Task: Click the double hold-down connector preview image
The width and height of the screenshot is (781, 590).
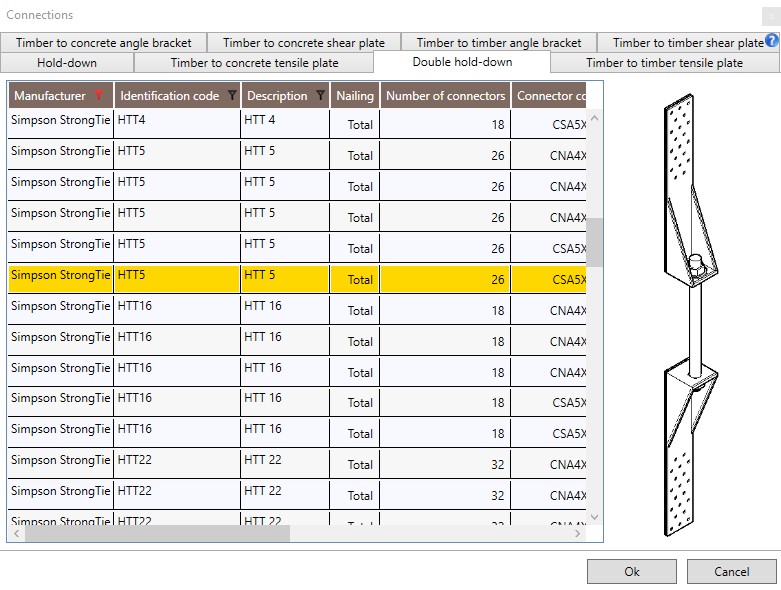Action: click(x=691, y=315)
